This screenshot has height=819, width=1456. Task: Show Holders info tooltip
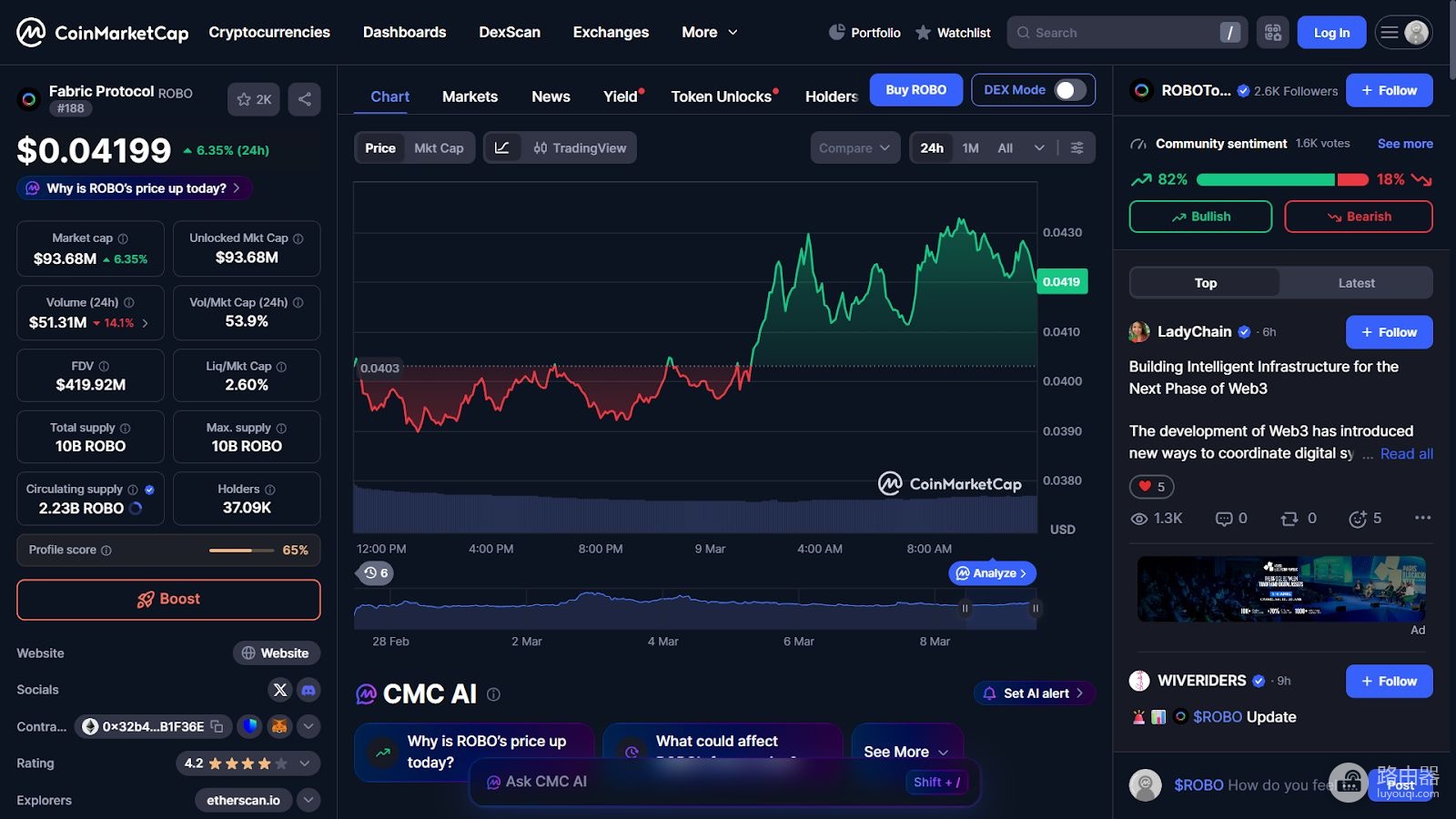(269, 490)
